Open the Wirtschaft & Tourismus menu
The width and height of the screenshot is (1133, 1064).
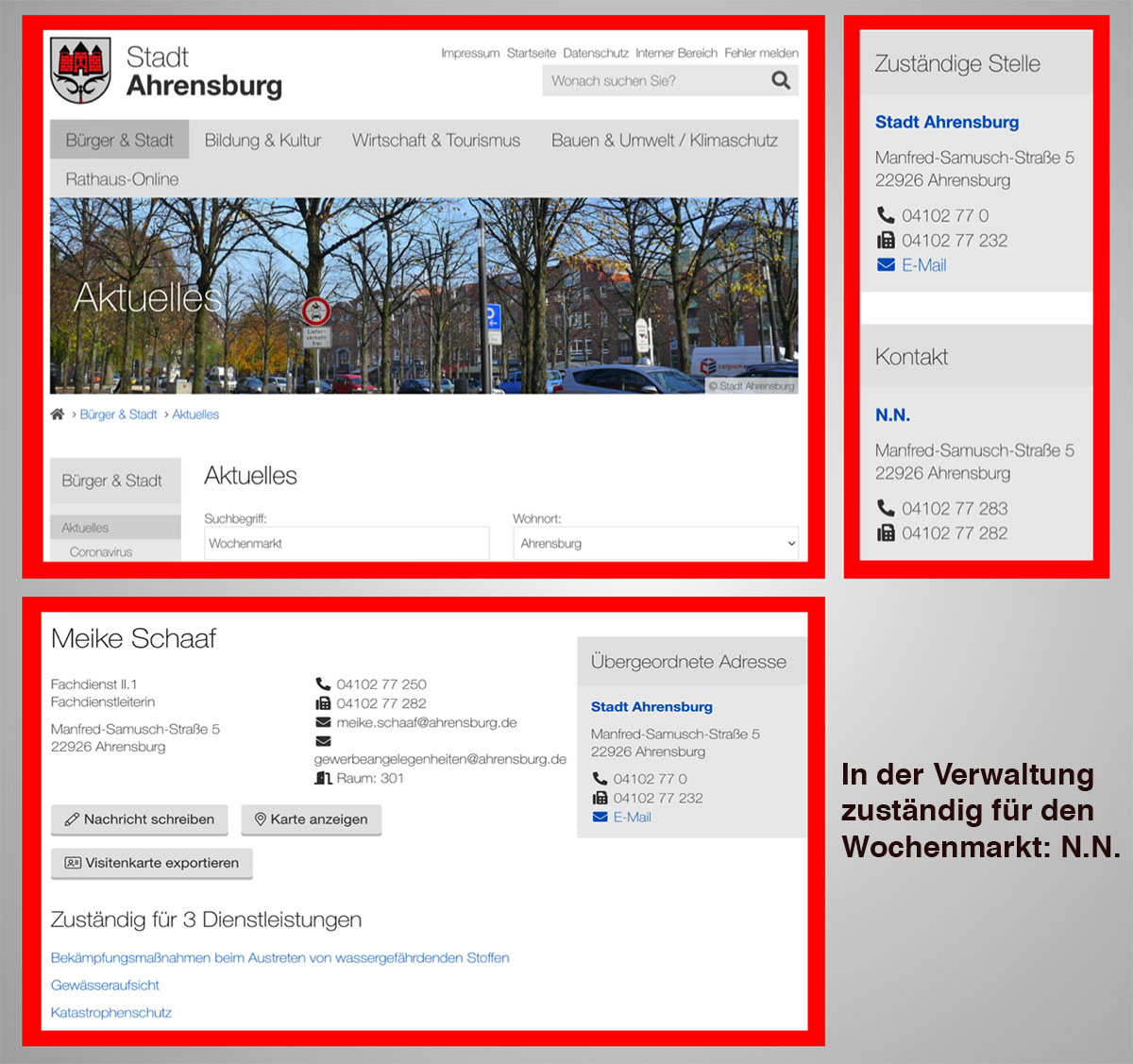pos(436,140)
